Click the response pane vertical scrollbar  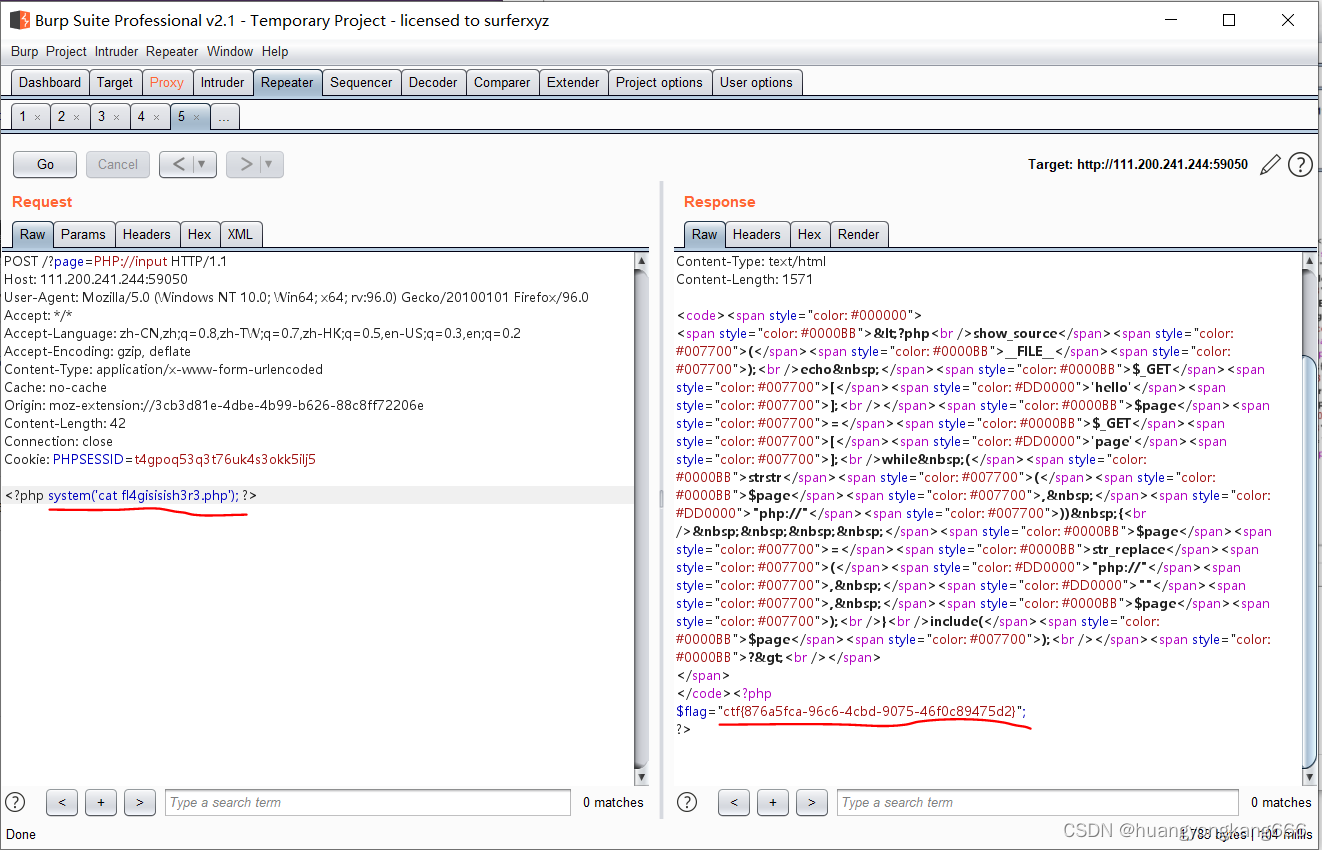(1310, 519)
